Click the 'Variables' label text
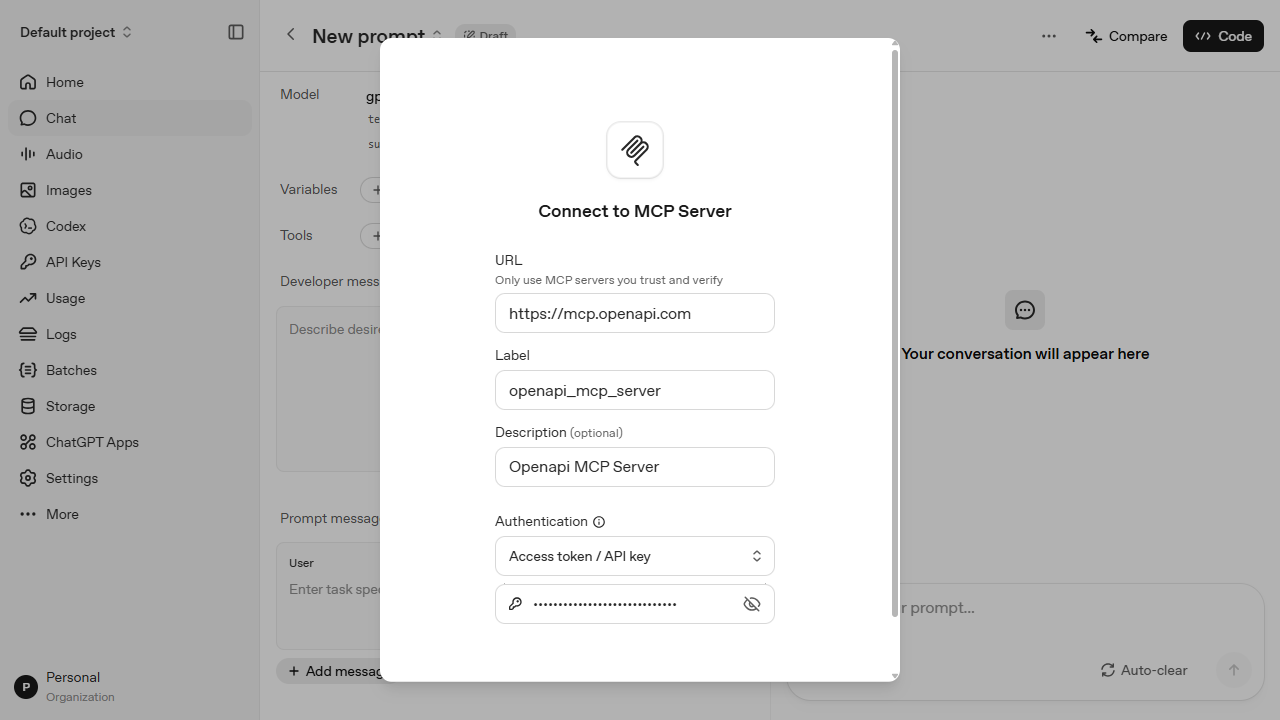Screen dimensions: 1280x720 click(x=309, y=189)
